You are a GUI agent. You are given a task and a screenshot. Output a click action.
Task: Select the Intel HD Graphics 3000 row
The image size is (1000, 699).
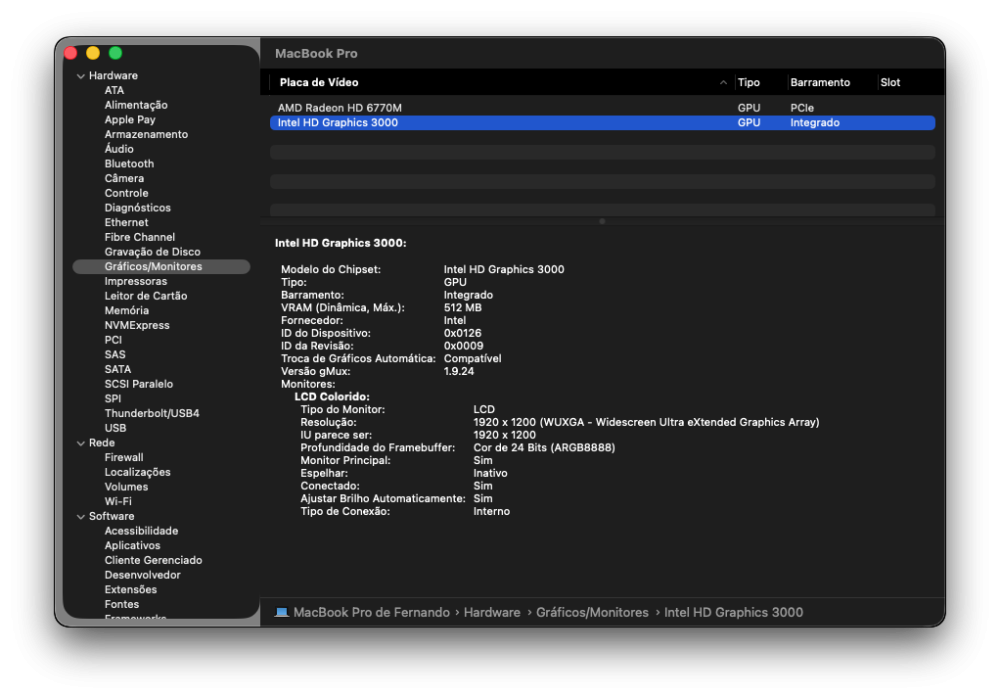coord(603,122)
